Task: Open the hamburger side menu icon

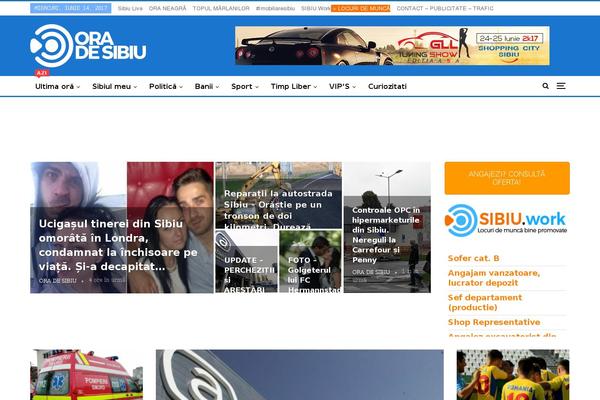Action: click(x=561, y=86)
